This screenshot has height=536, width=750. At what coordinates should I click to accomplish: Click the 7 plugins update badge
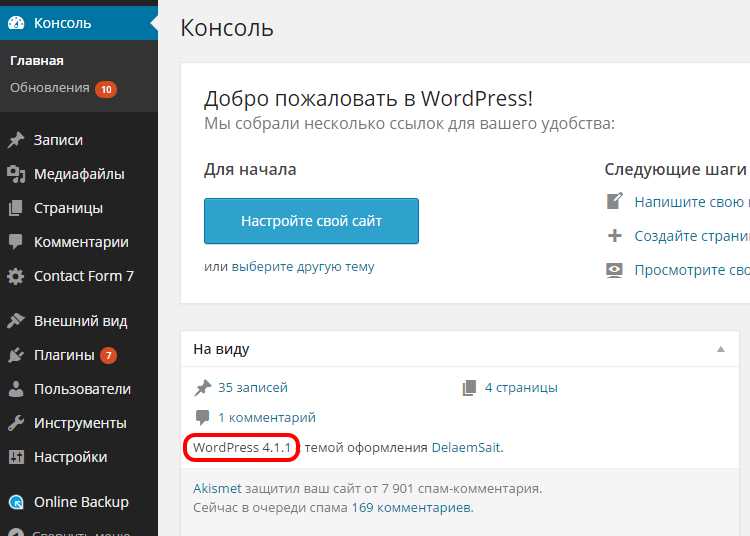pos(109,355)
